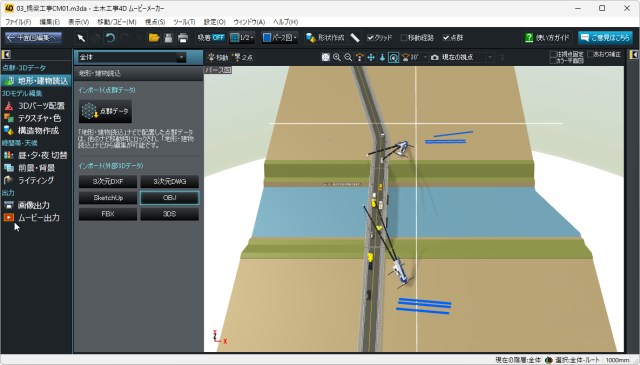Click the 移動 move tool in viewport toolbar
The height and width of the screenshot is (365, 640).
[218, 58]
